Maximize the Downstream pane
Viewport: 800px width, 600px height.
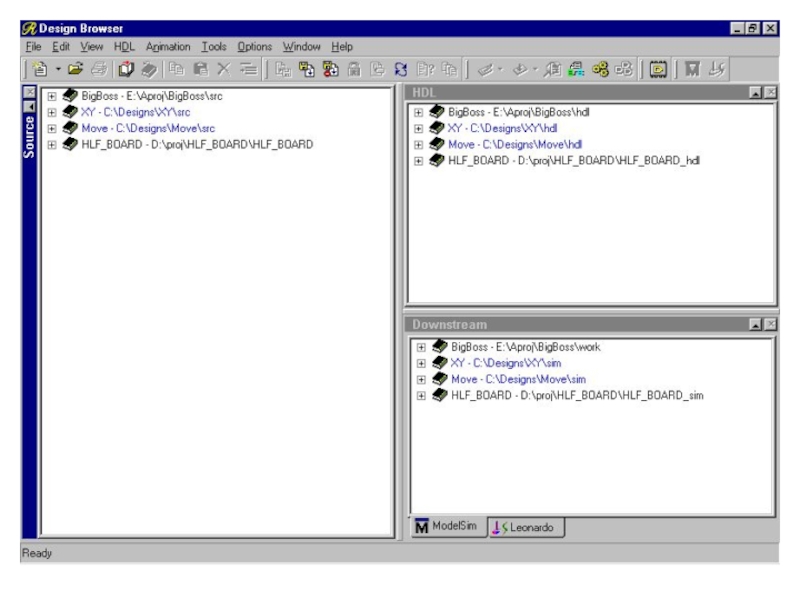click(x=755, y=325)
